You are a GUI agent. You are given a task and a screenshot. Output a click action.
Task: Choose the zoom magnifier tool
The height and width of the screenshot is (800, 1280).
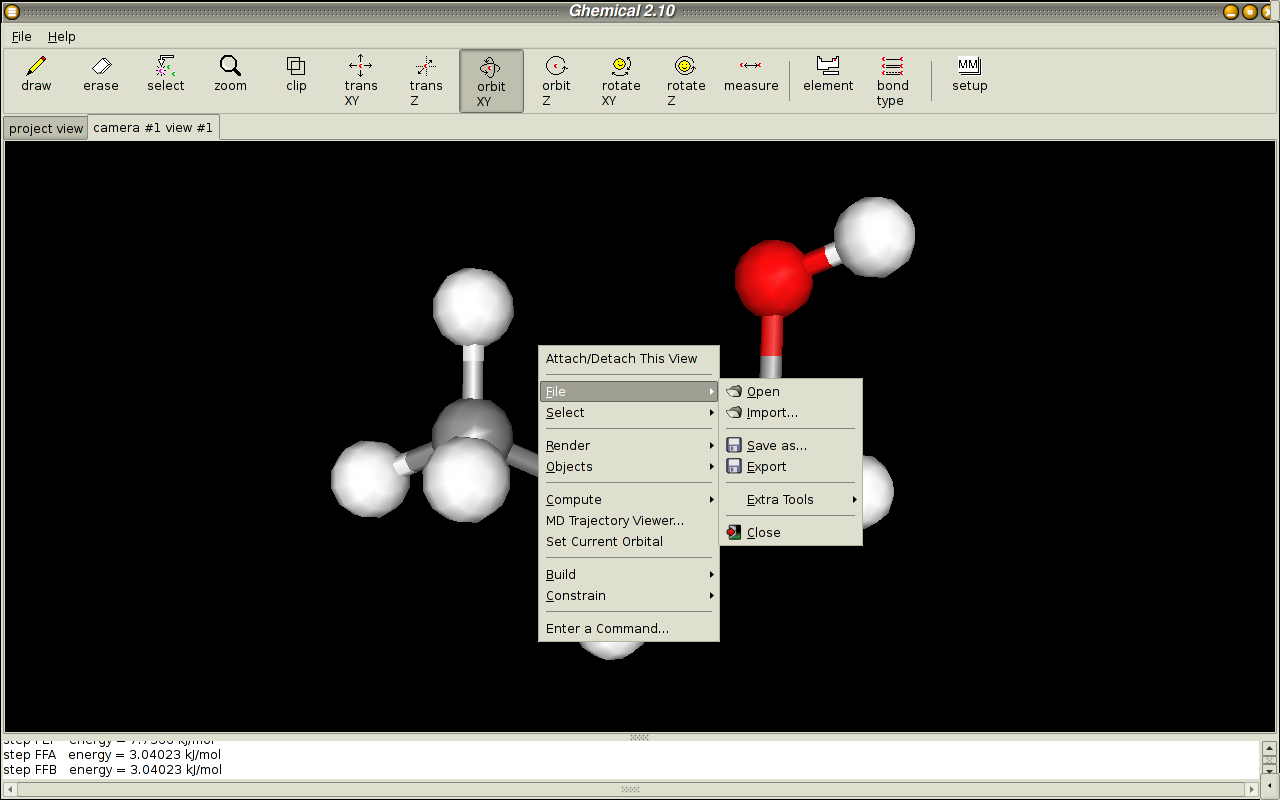point(230,75)
